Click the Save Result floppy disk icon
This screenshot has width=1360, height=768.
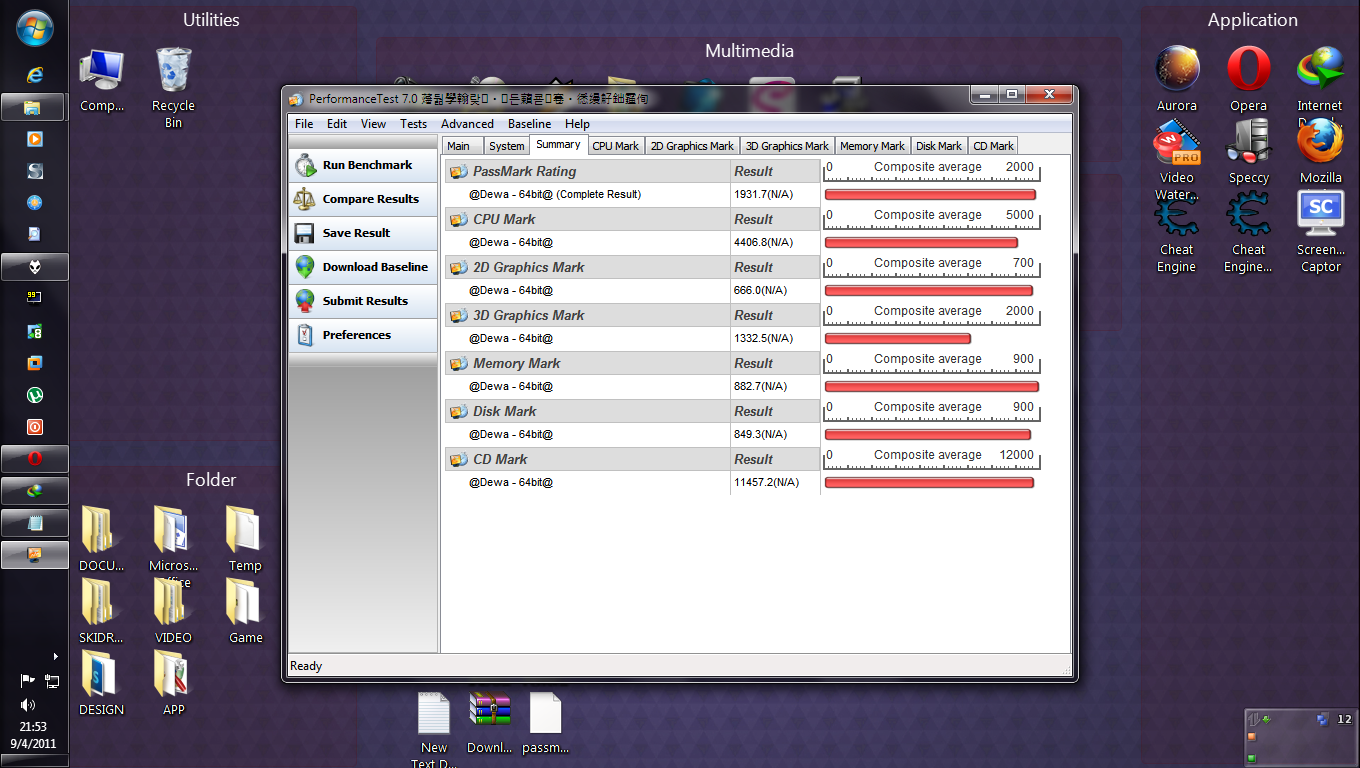(305, 233)
